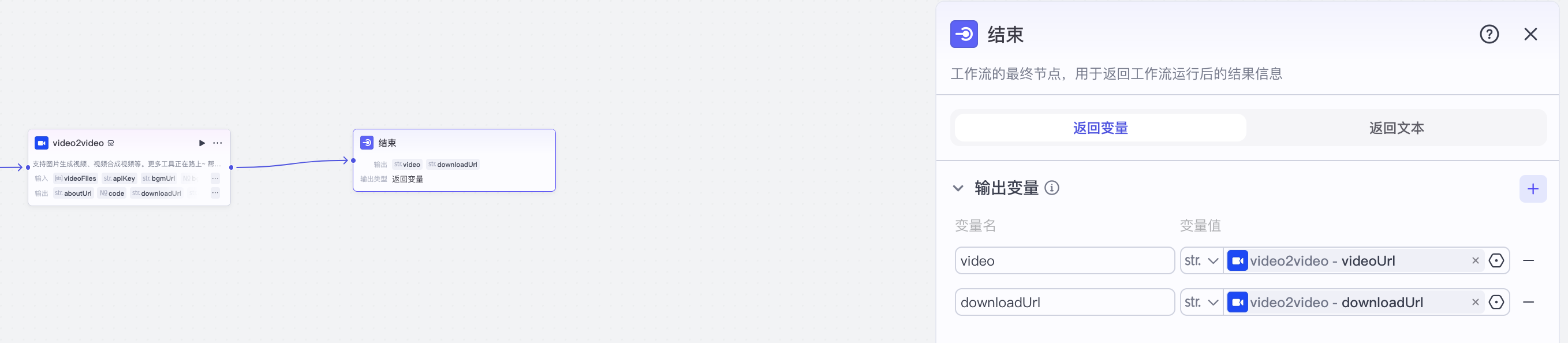
Task: Open str type dropdown for downloadUrl
Action: pos(1201,302)
